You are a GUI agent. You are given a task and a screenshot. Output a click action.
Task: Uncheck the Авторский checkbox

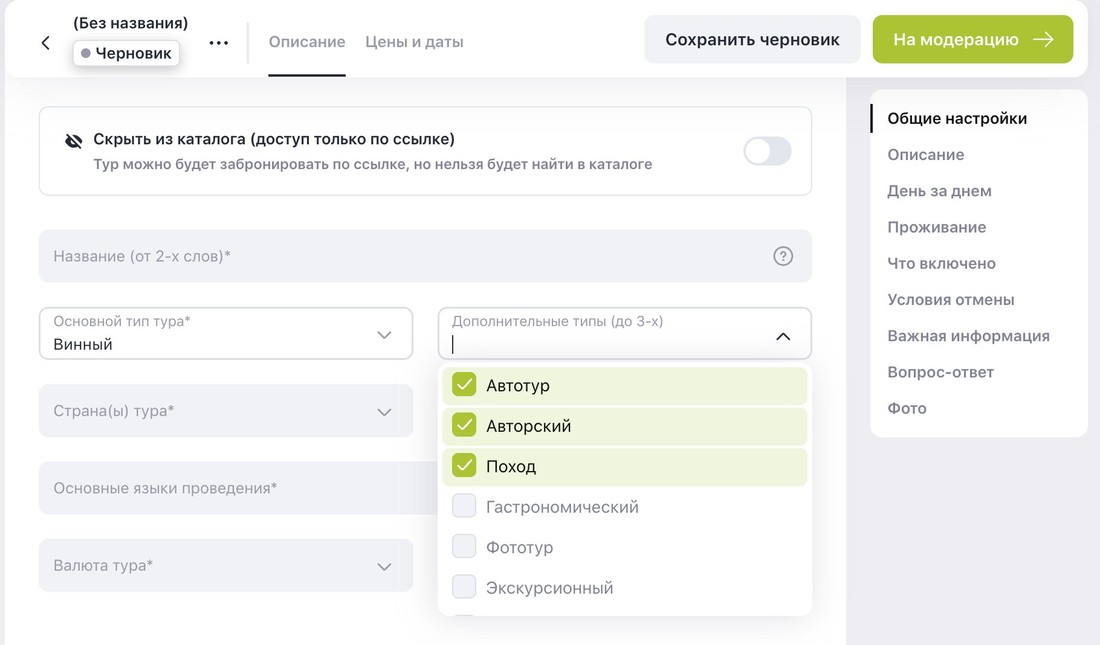[x=464, y=425]
